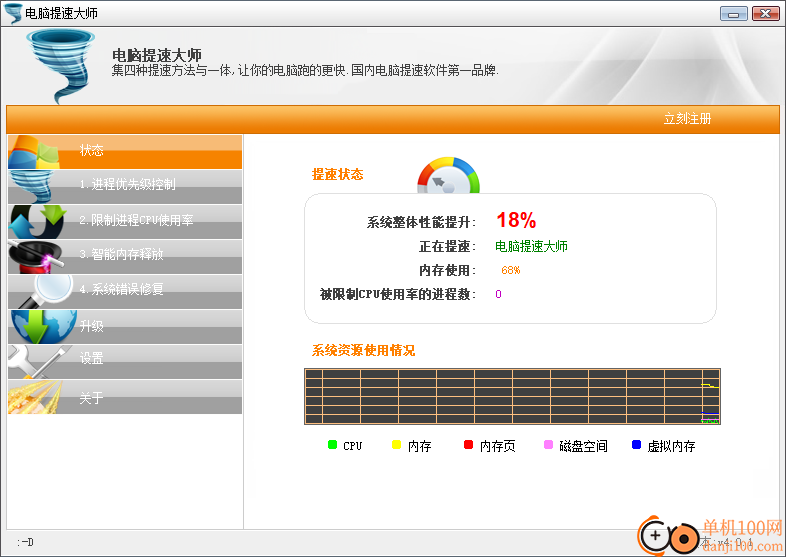Click the 虚拟内存 legend label

pyautogui.click(x=671, y=446)
